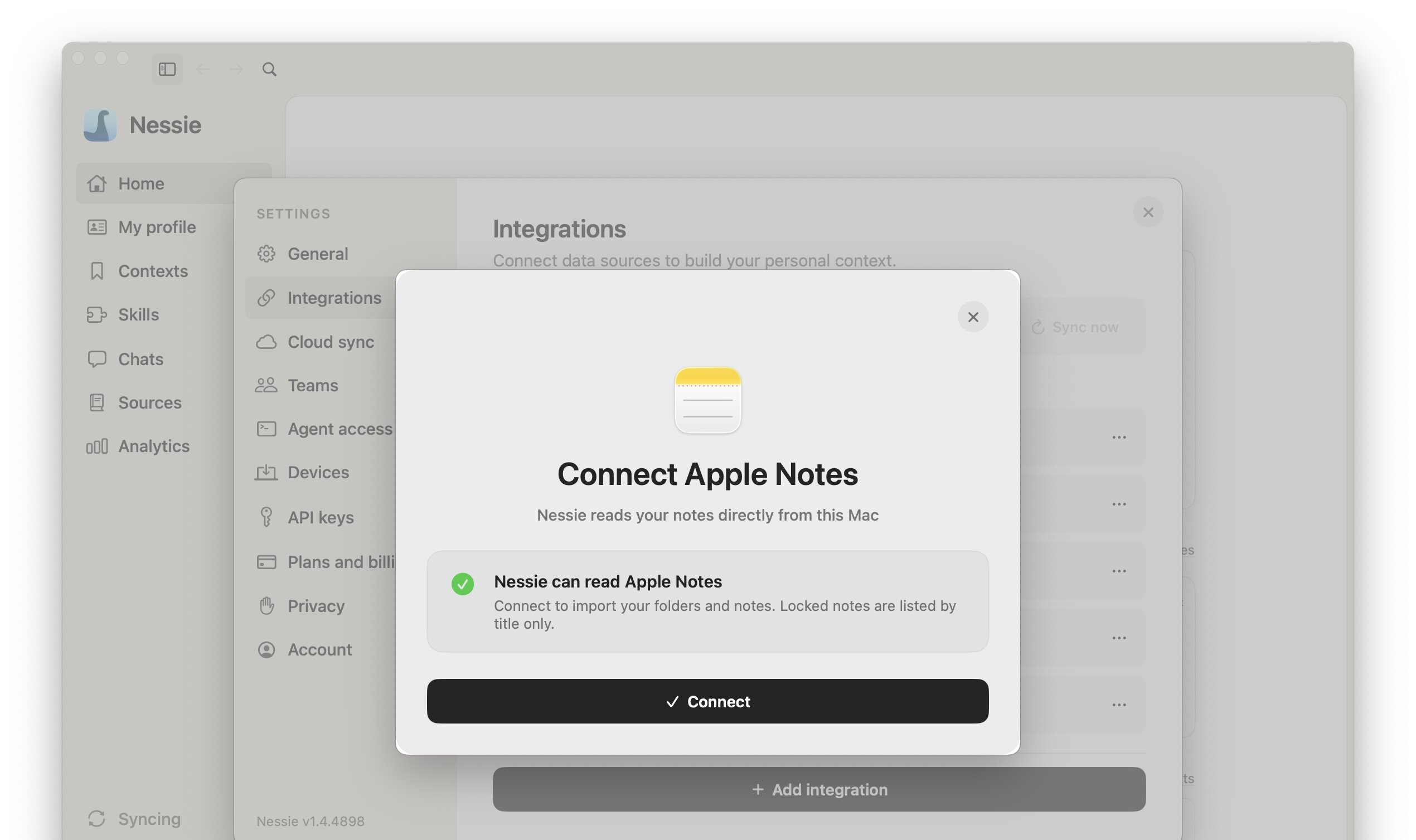Open My profile in the sidebar
The width and height of the screenshot is (1416, 840).
tap(142, 227)
